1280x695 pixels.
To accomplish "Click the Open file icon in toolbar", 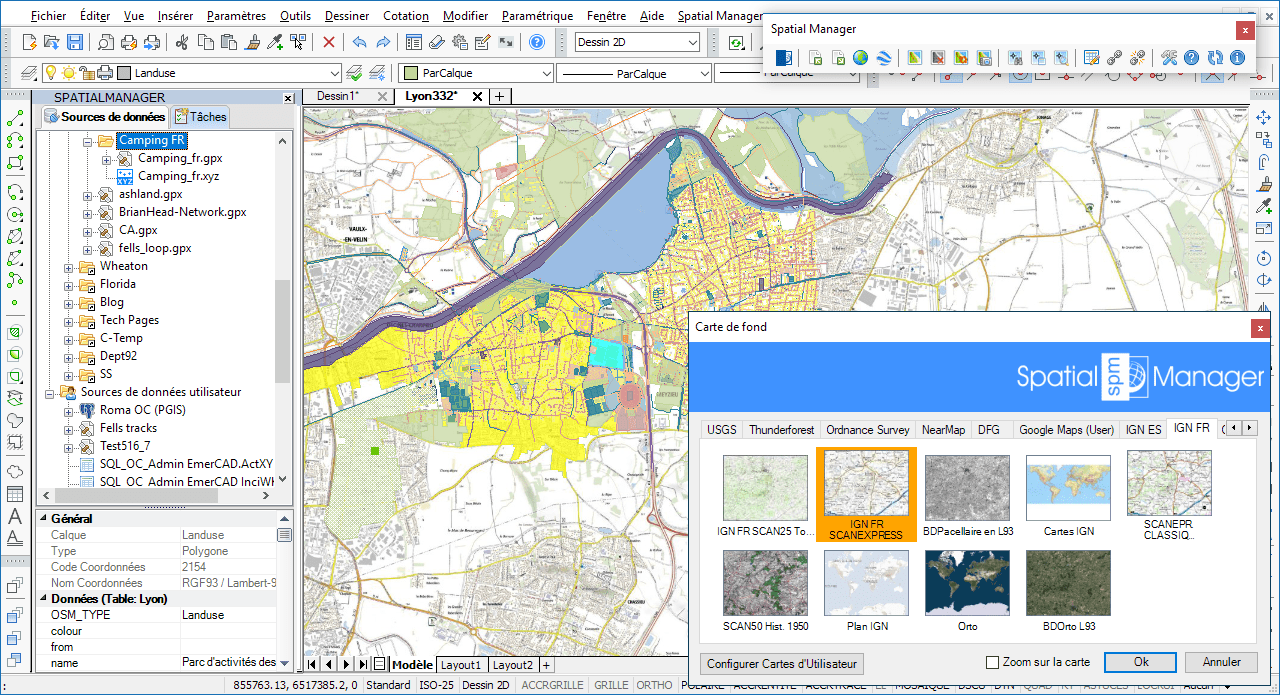I will (52, 42).
